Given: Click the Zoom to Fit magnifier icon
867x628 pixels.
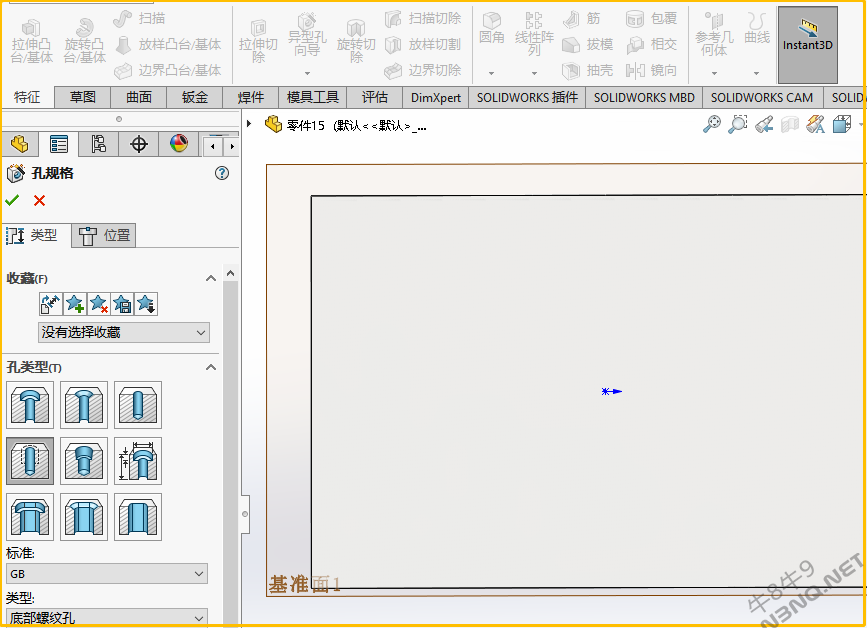Looking at the screenshot, I should (x=712, y=124).
